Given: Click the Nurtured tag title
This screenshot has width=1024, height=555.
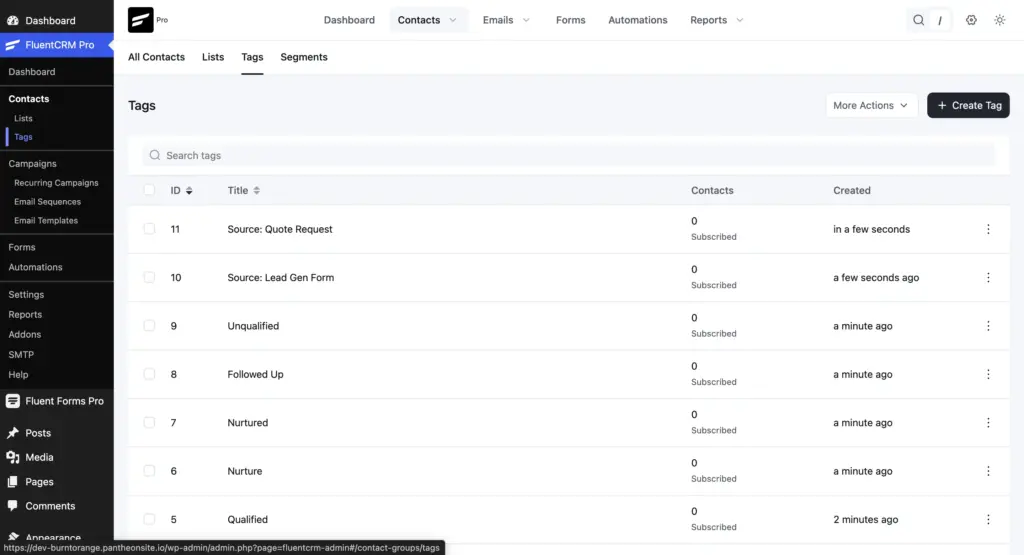Looking at the screenshot, I should 248,422.
